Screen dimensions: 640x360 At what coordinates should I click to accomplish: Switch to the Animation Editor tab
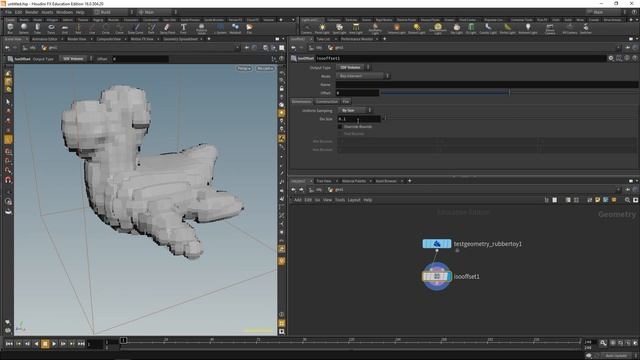pos(44,39)
